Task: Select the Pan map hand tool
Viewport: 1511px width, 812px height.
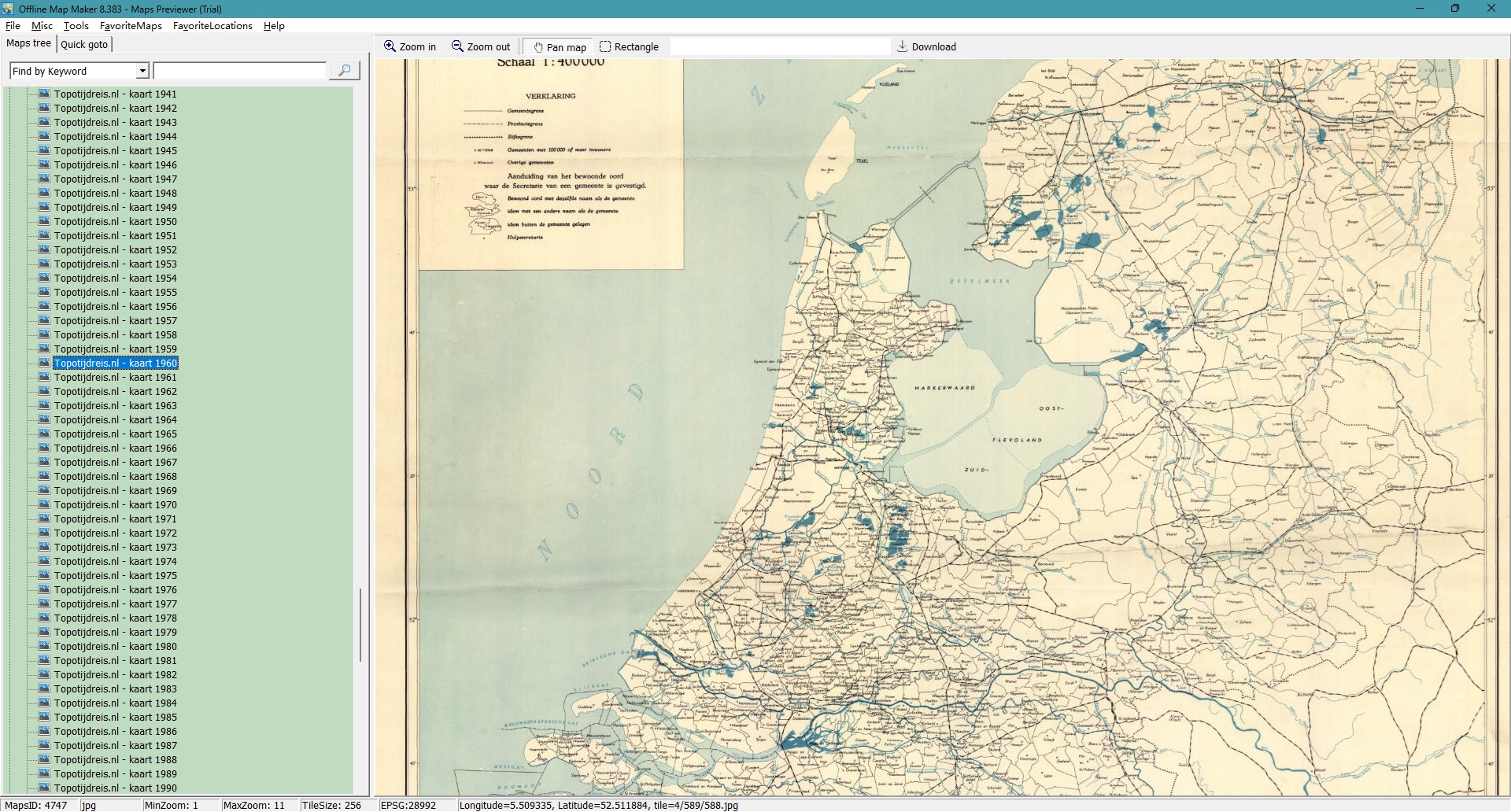Action: point(538,47)
